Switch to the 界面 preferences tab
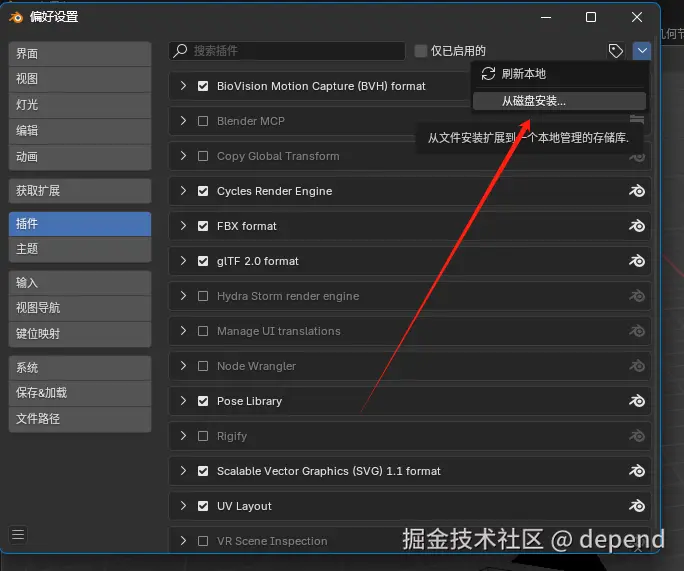 pos(80,54)
